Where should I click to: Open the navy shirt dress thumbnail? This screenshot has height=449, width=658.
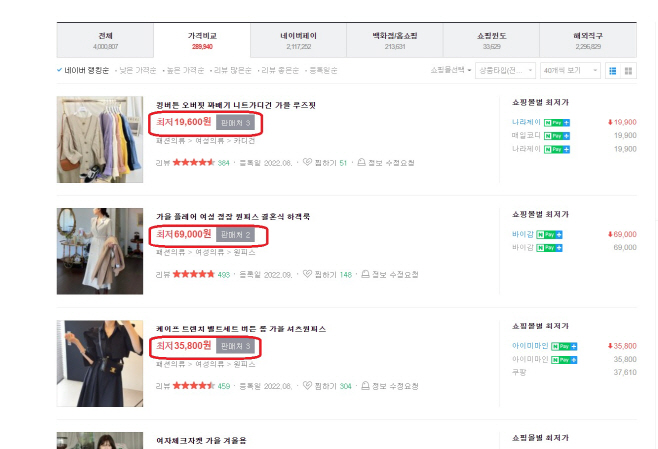(100, 363)
